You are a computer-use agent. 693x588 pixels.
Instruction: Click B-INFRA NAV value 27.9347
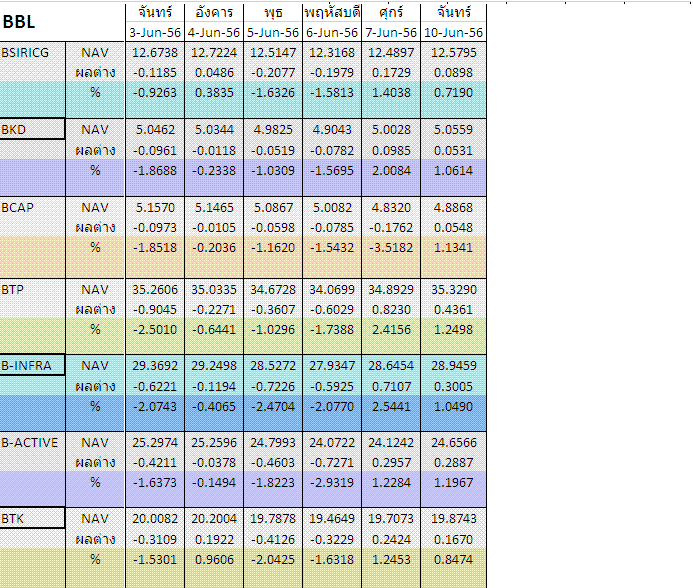coord(332,366)
